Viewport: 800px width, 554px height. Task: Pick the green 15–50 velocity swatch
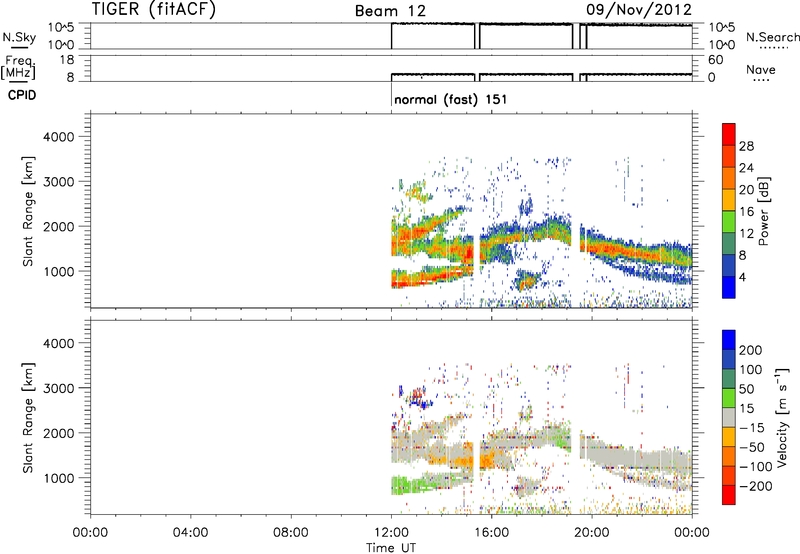729,398
